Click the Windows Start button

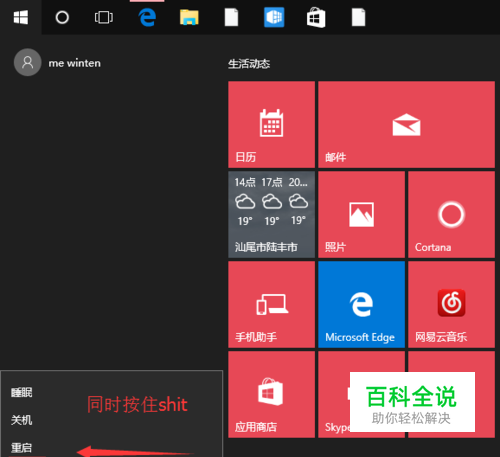(21, 17)
